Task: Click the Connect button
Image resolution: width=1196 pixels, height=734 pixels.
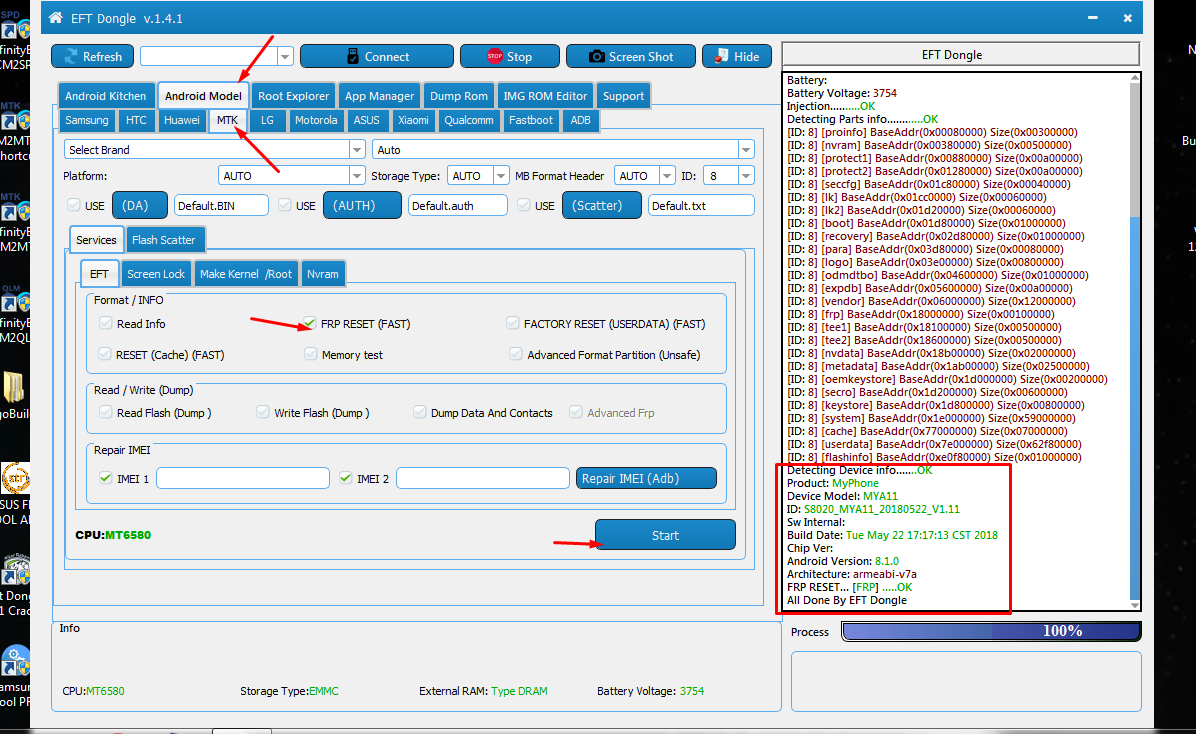Action: point(377,56)
